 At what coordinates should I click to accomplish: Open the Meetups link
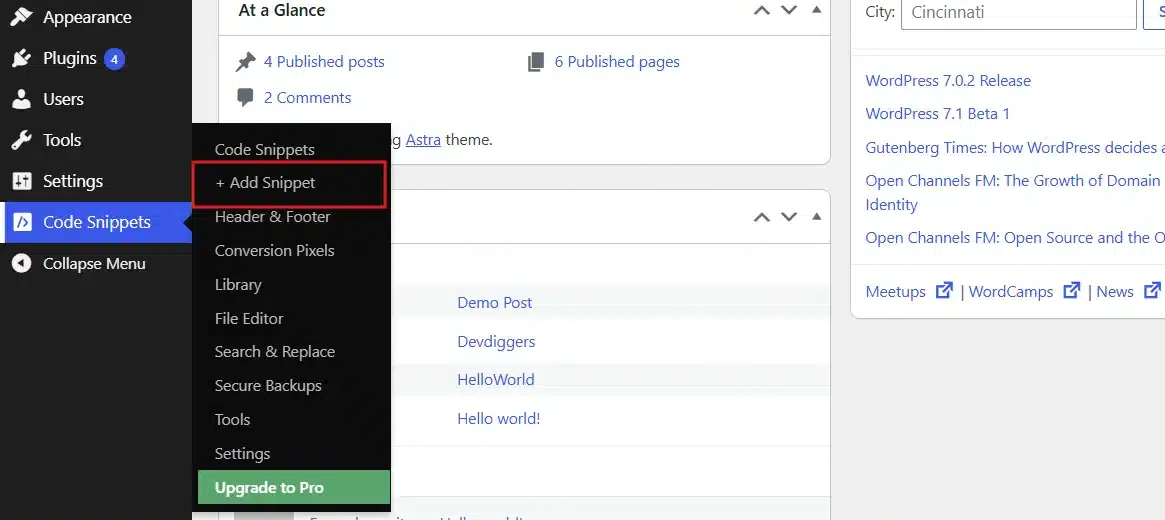click(x=895, y=291)
